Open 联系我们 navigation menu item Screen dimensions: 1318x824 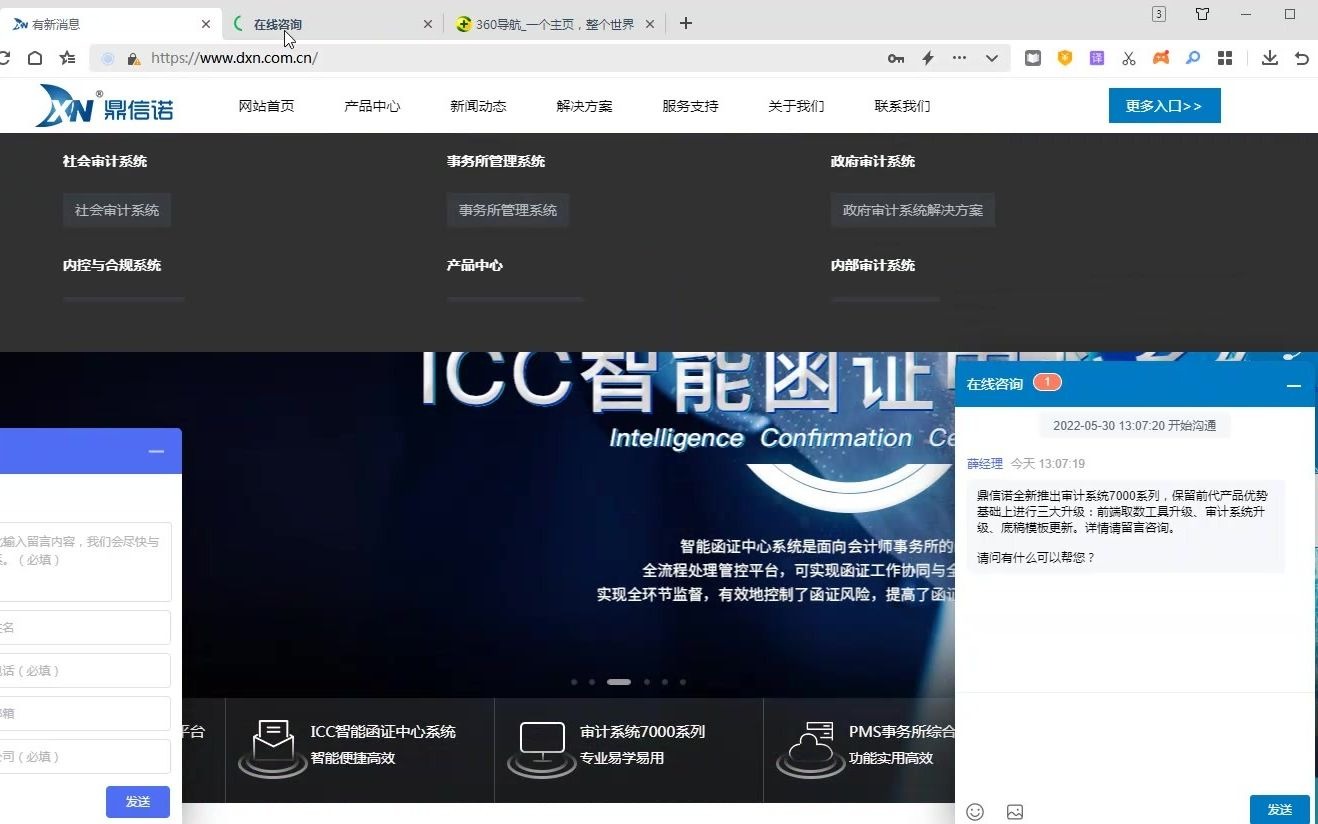tap(902, 106)
